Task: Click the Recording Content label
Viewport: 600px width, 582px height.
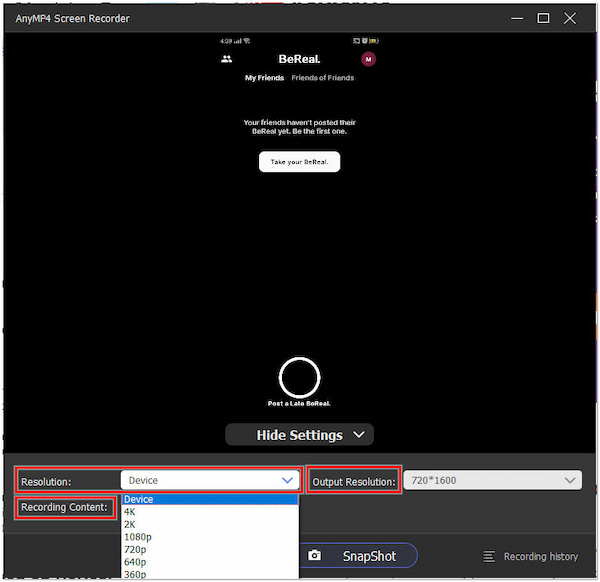Action: tap(65, 507)
